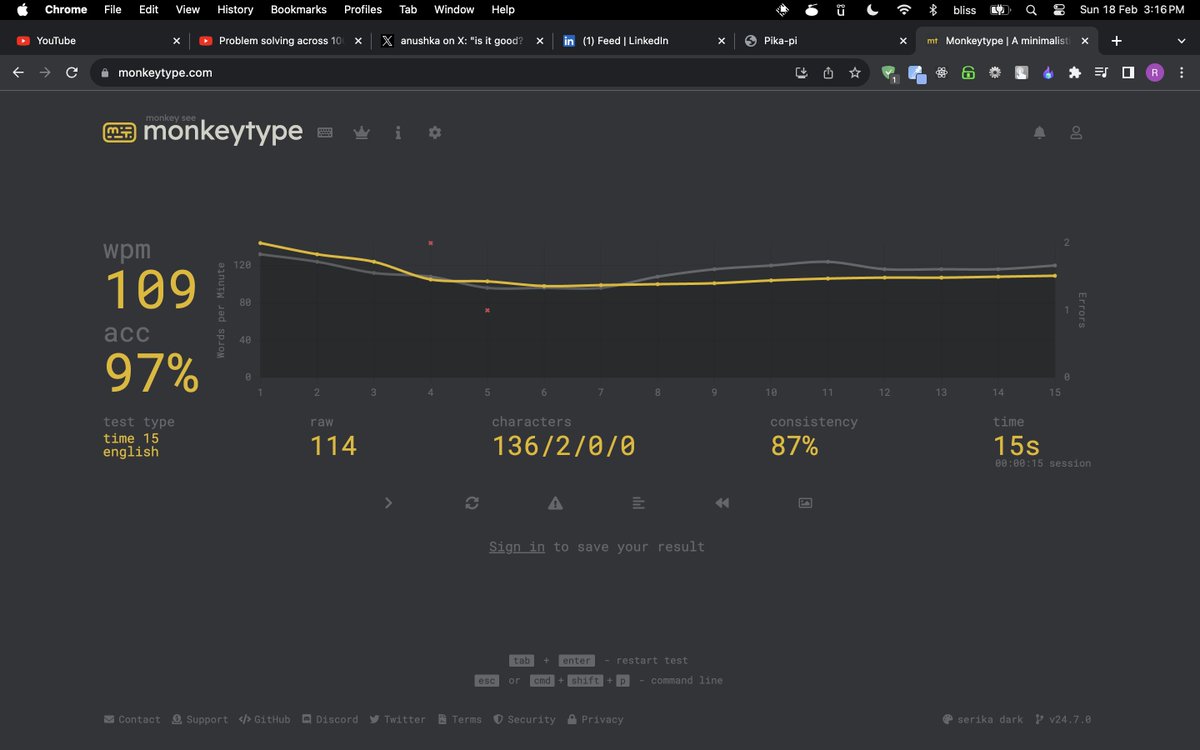The width and height of the screenshot is (1200, 750).
Task: Click the v24.7.0 version label
Action: tap(1063, 719)
